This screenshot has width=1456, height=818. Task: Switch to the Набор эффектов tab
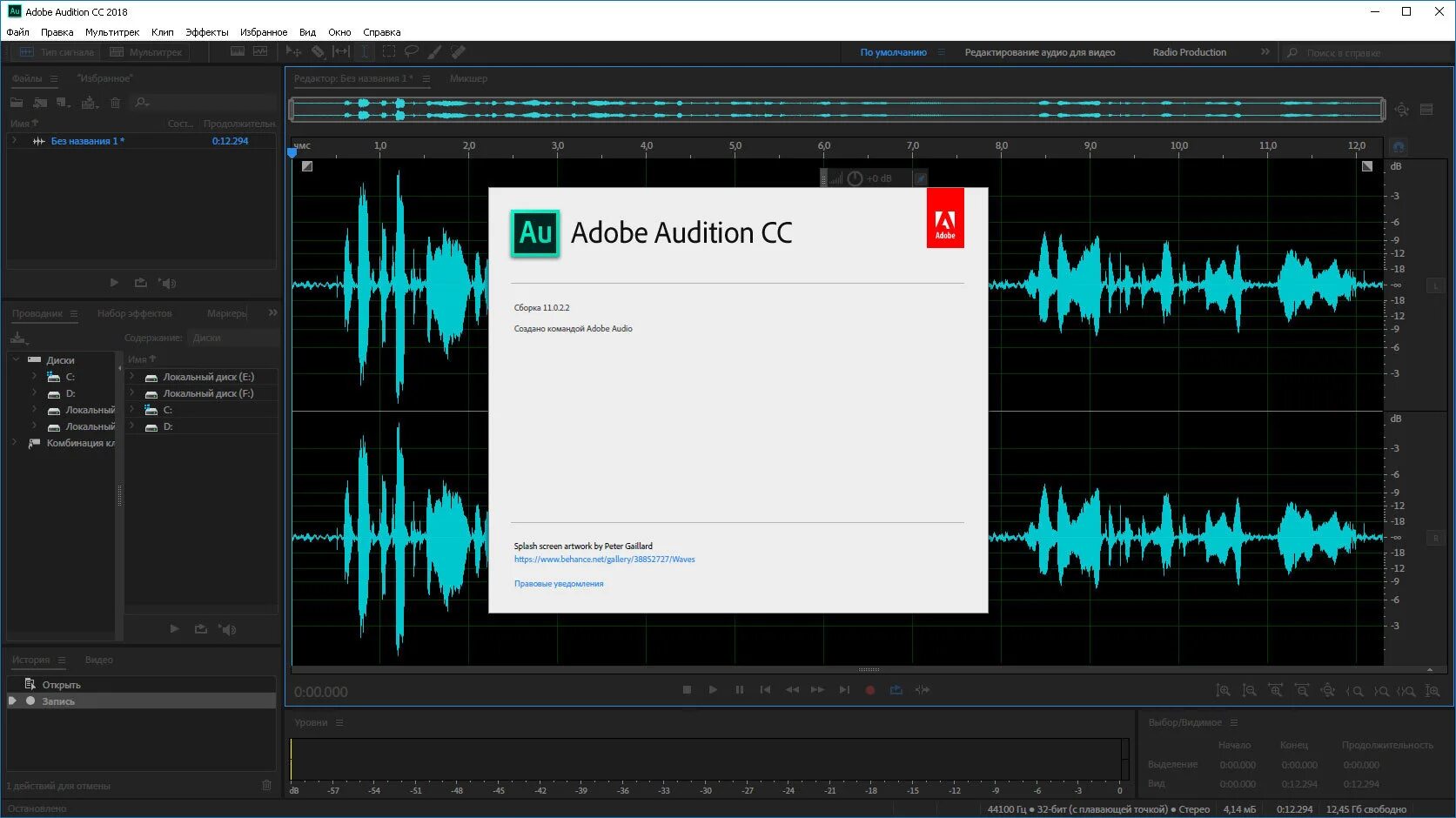134,313
